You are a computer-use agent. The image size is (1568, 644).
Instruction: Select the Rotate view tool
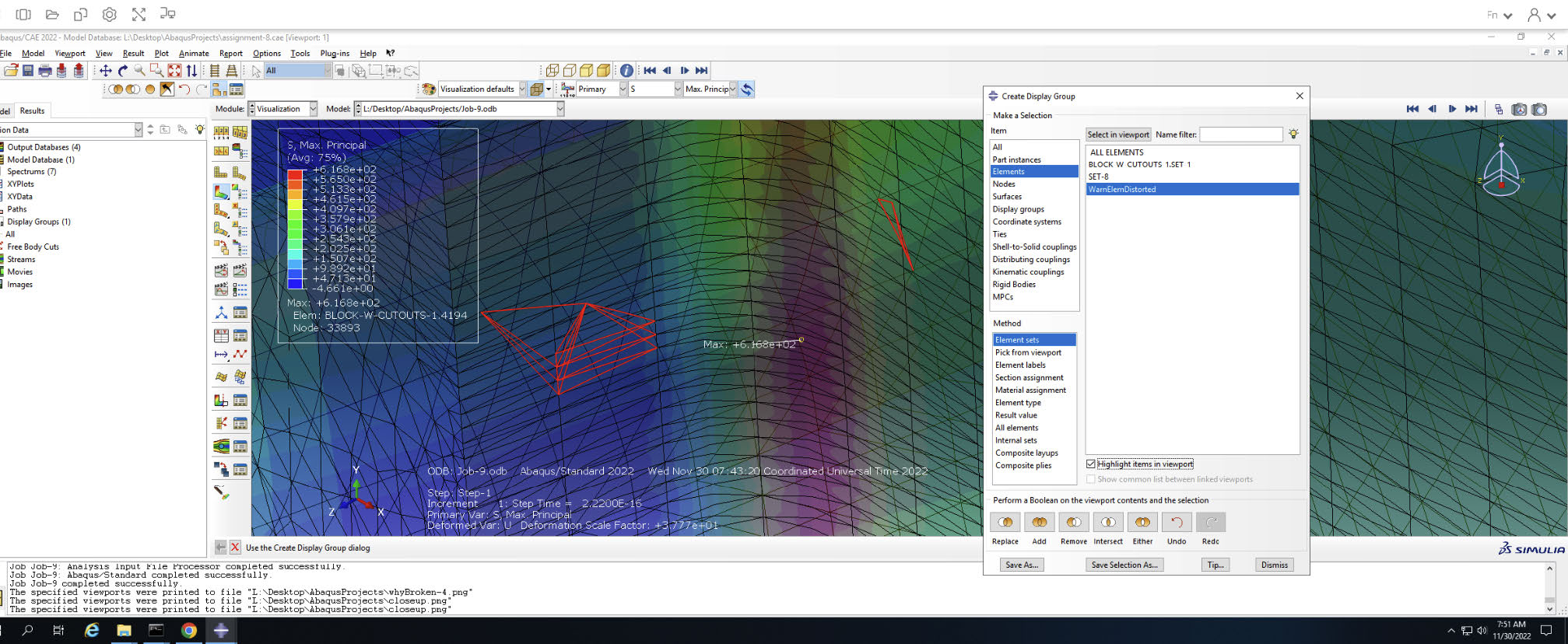122,71
